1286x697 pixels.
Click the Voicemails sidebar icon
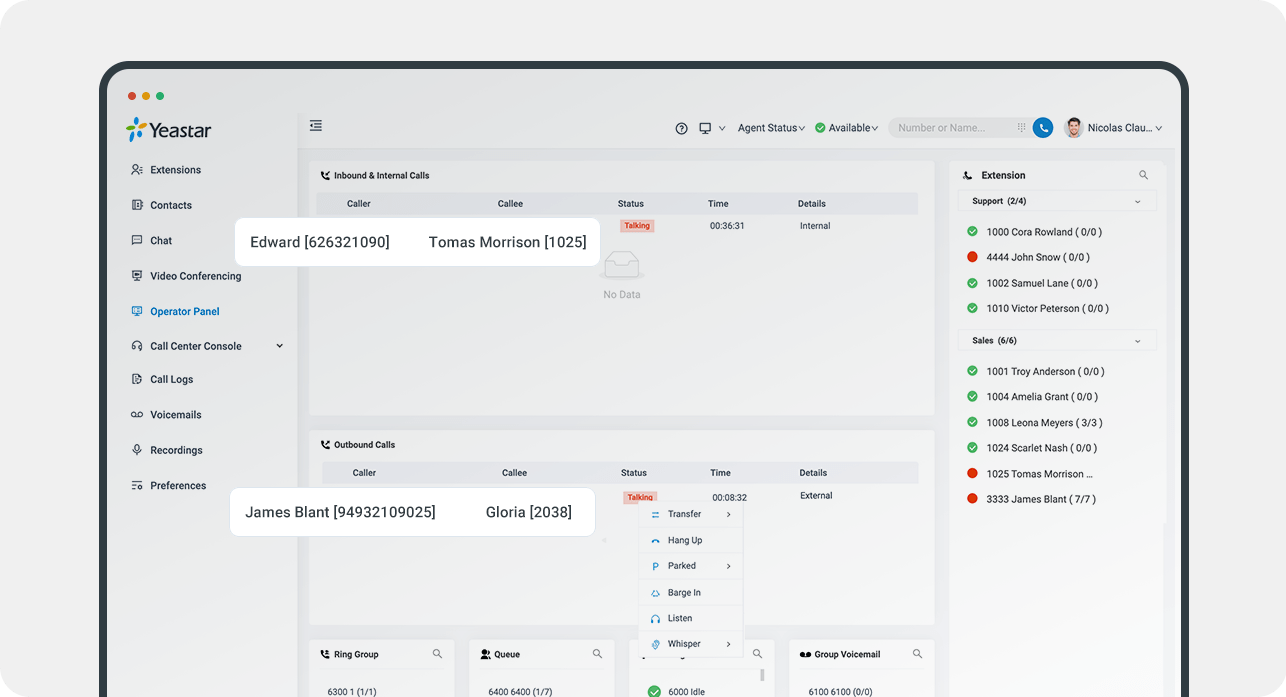tap(137, 415)
